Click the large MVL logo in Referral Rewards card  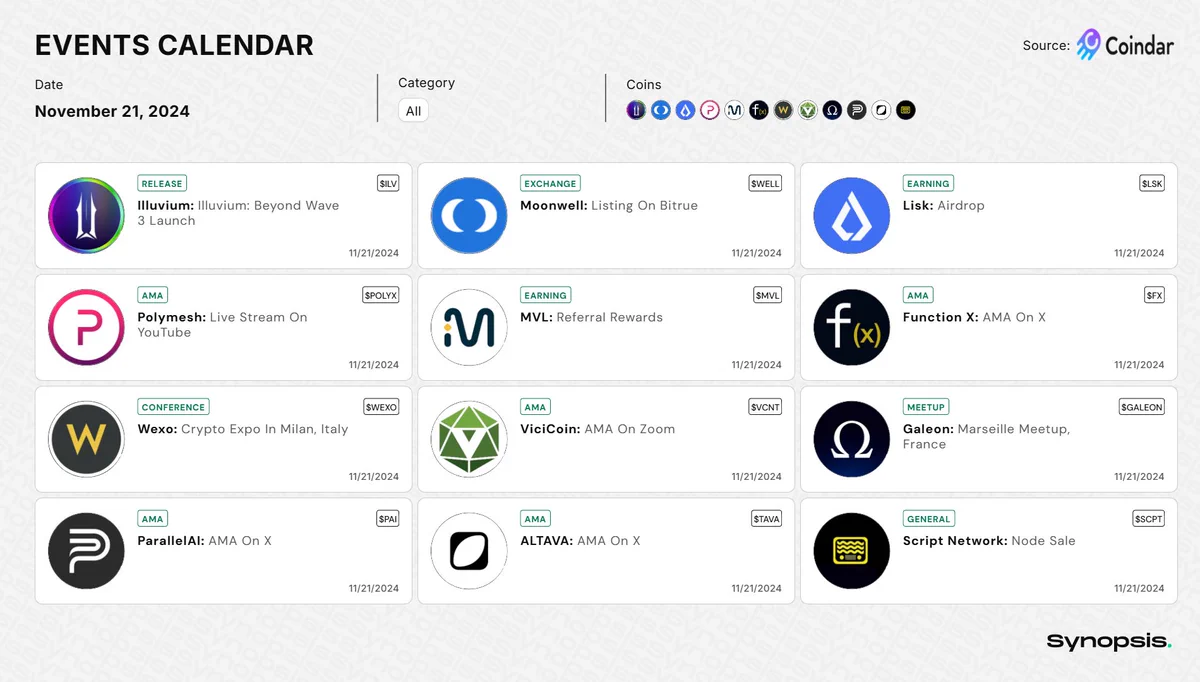point(469,327)
